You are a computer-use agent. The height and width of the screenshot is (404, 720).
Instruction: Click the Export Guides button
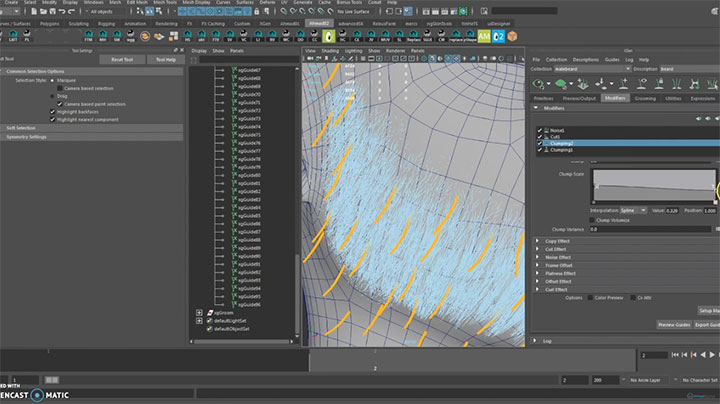click(707, 325)
